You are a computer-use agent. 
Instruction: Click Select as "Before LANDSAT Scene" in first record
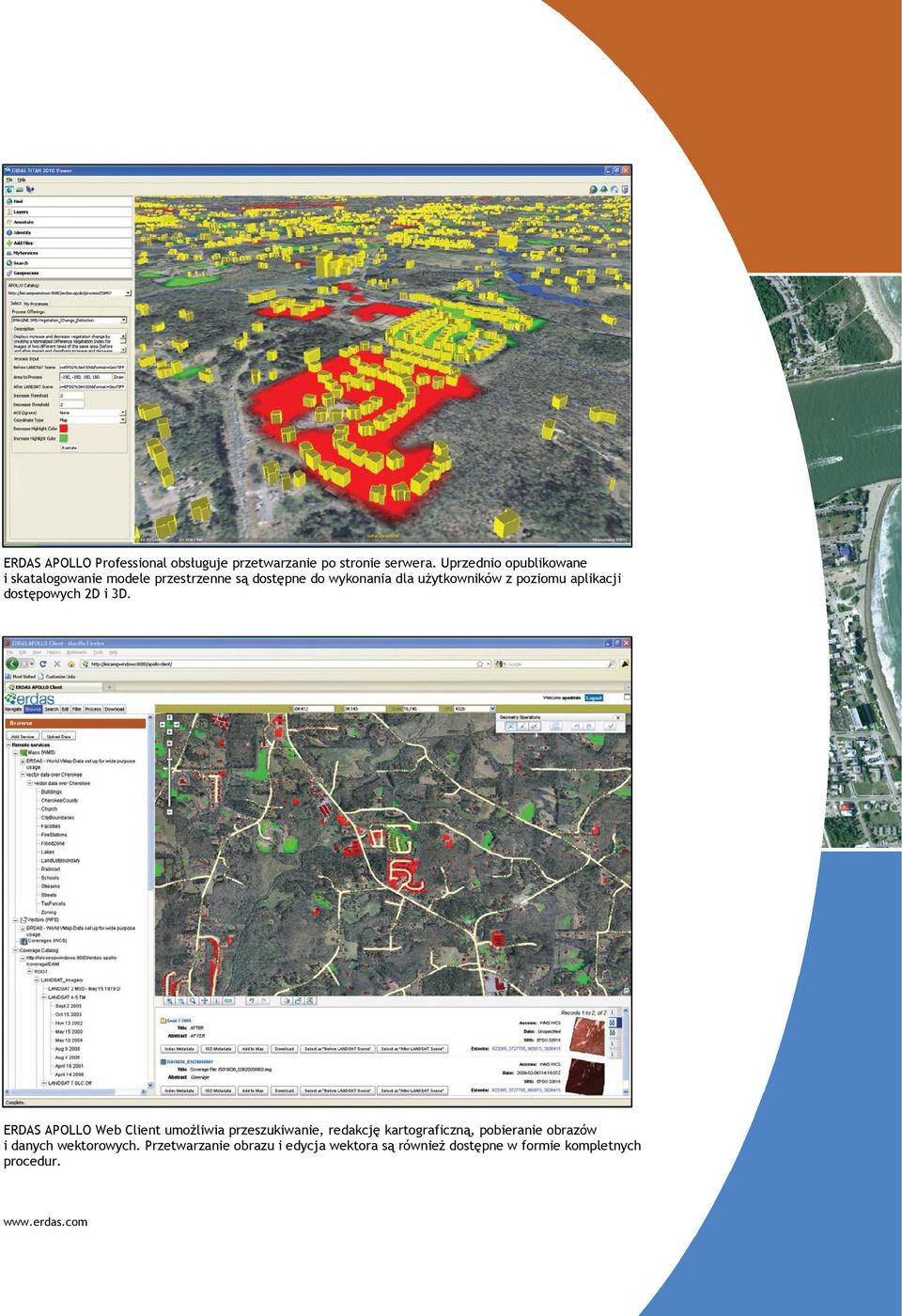point(336,1049)
